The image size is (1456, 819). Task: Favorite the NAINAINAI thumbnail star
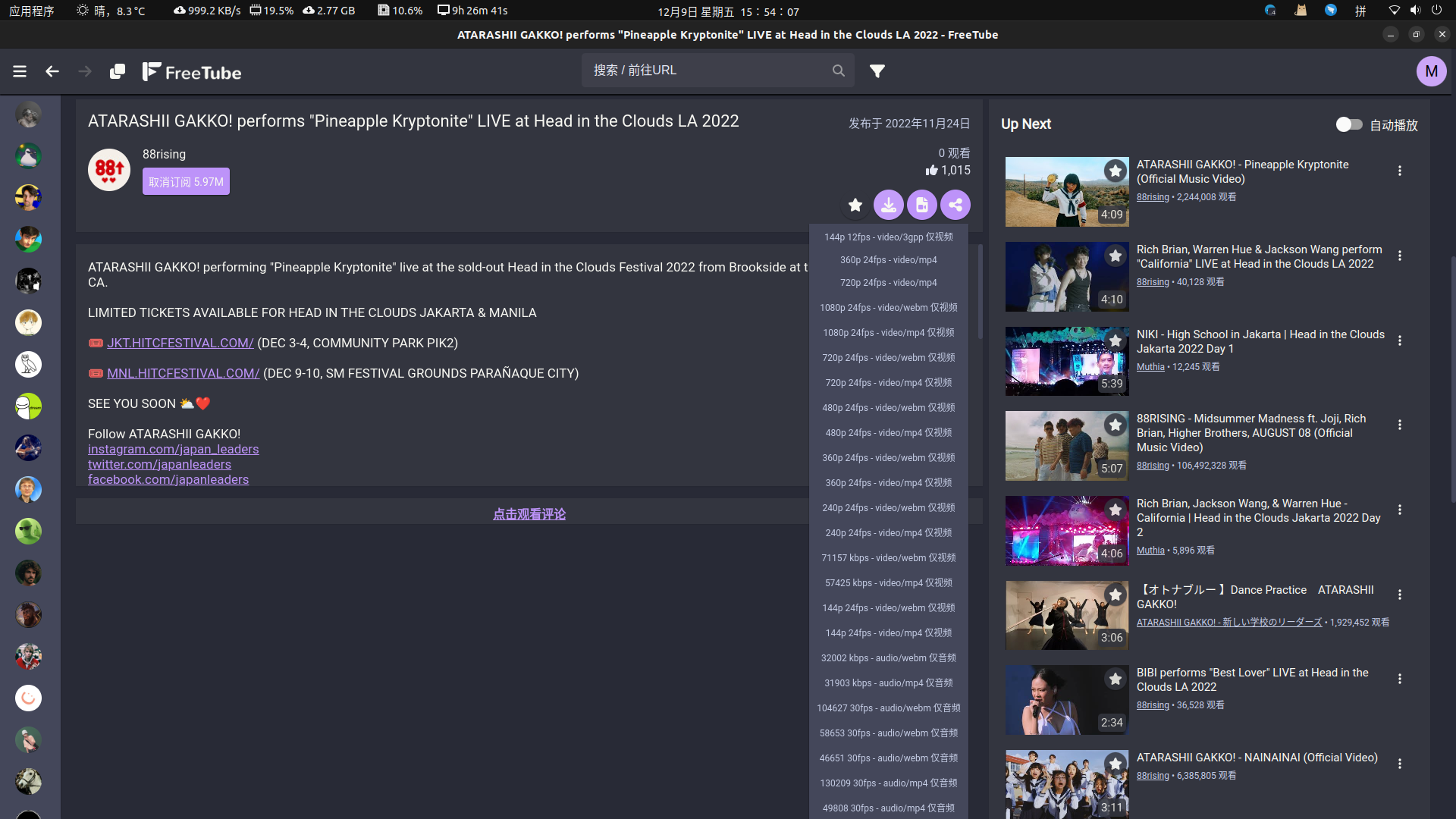(x=1115, y=764)
